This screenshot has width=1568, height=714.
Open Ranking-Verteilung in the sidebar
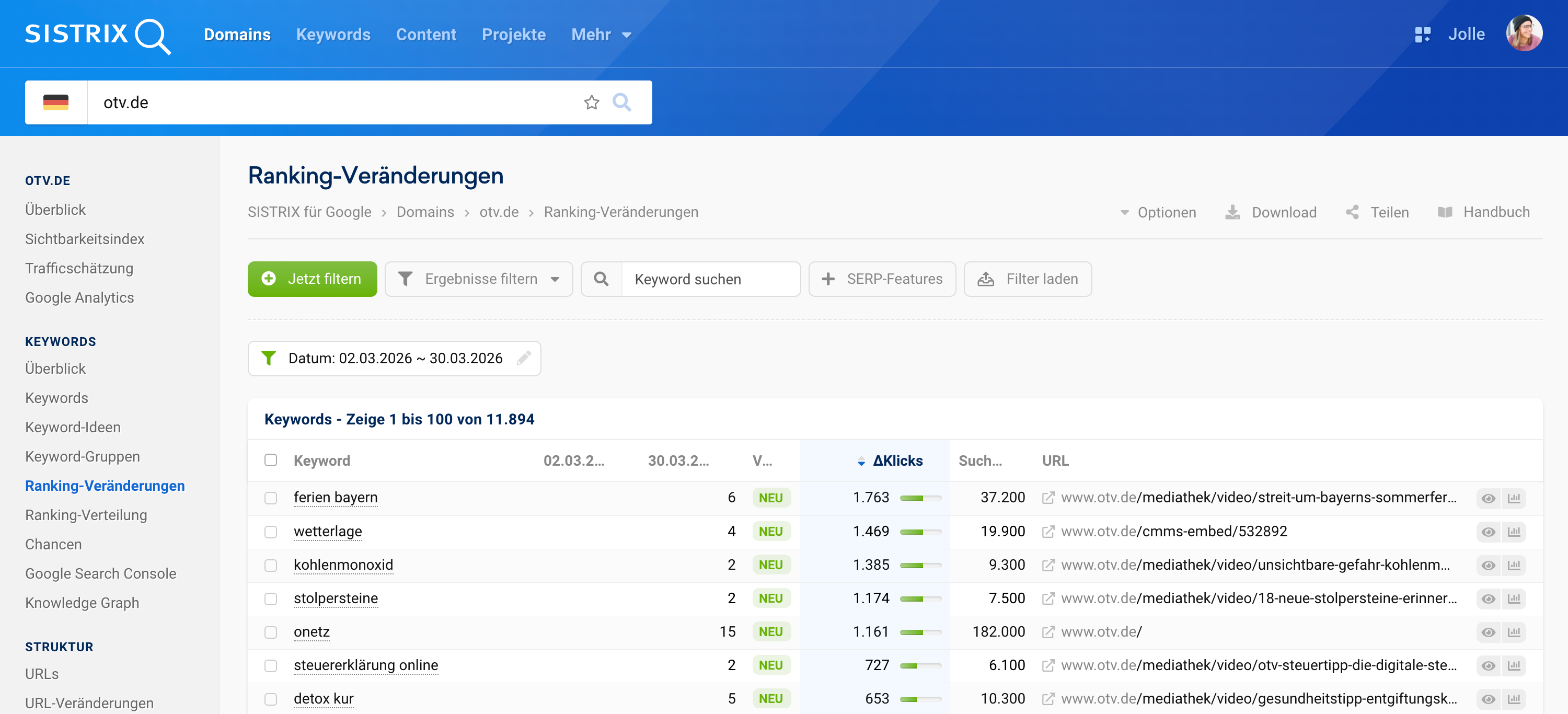click(x=86, y=515)
